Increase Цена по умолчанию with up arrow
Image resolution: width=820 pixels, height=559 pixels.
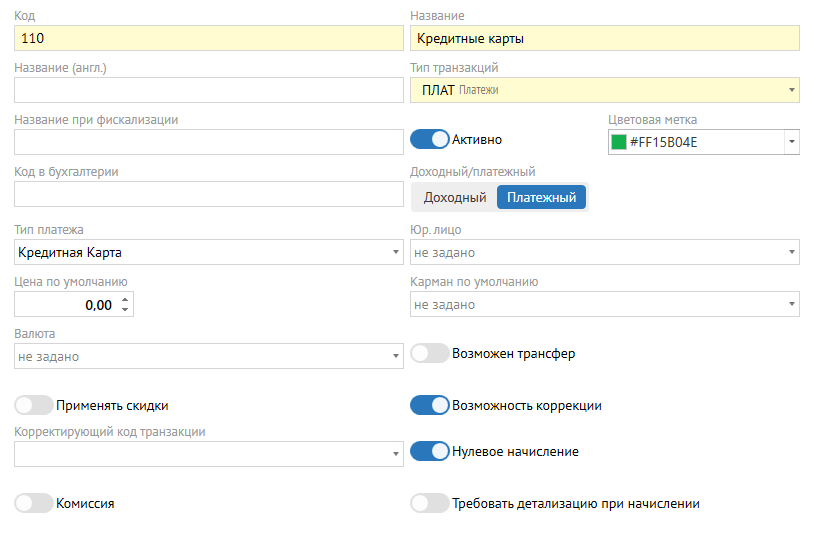pyautogui.click(x=125, y=299)
